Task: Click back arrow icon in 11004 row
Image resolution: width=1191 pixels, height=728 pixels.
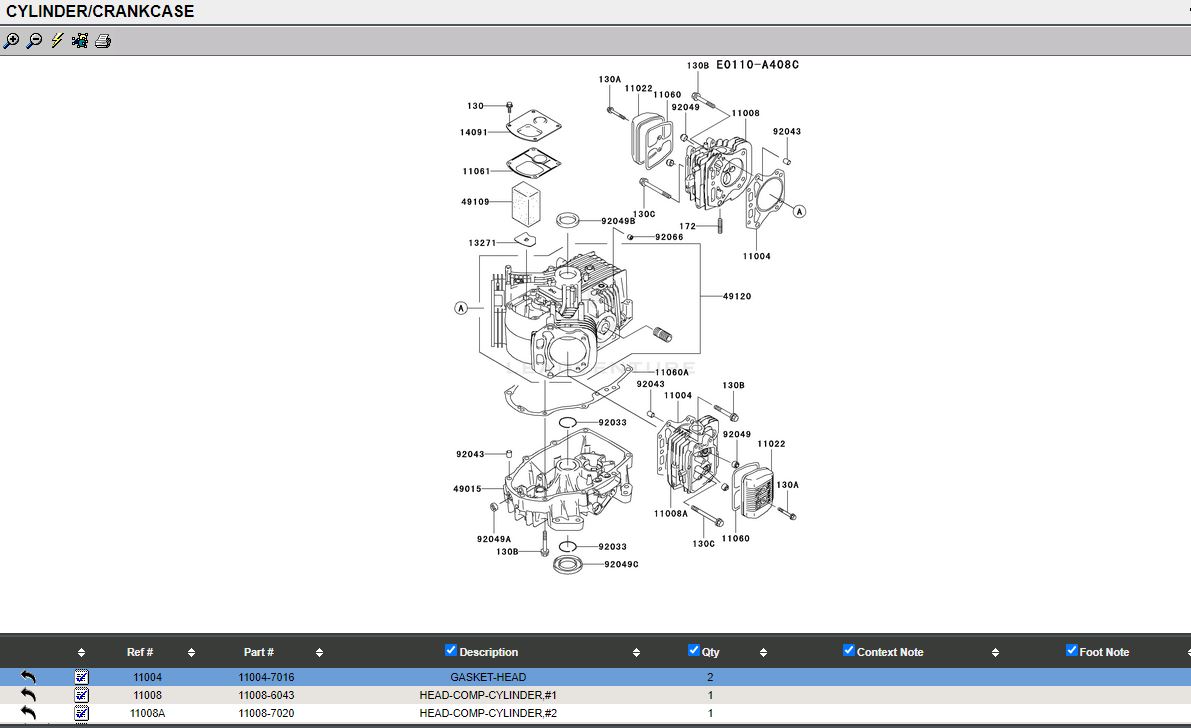Action: [28, 677]
